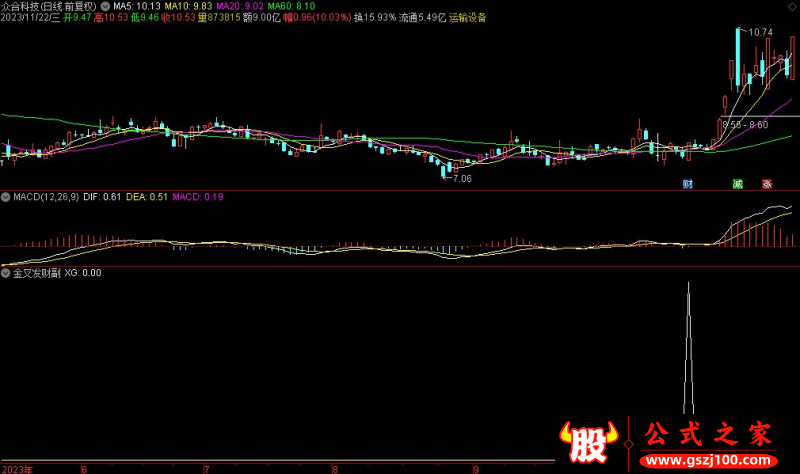Select the 众合科技(日线 前复权) title
800x474 pixels.
pyautogui.click(x=49, y=6)
